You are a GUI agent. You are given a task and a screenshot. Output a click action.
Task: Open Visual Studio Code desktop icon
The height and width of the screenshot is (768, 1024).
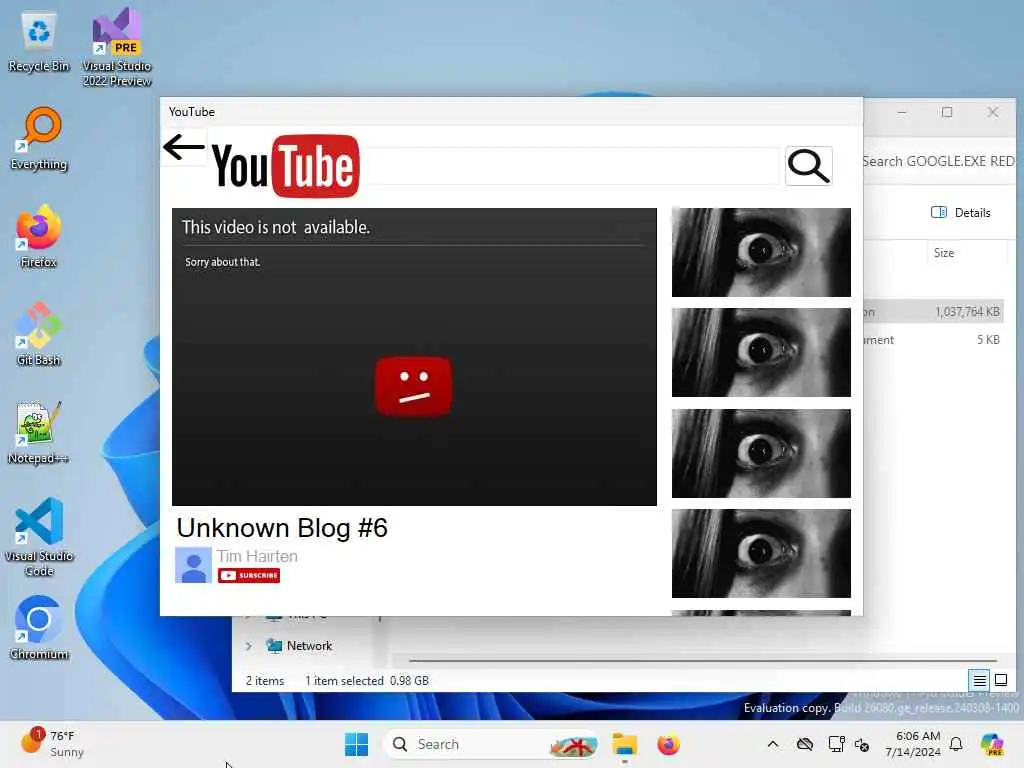[x=39, y=537]
